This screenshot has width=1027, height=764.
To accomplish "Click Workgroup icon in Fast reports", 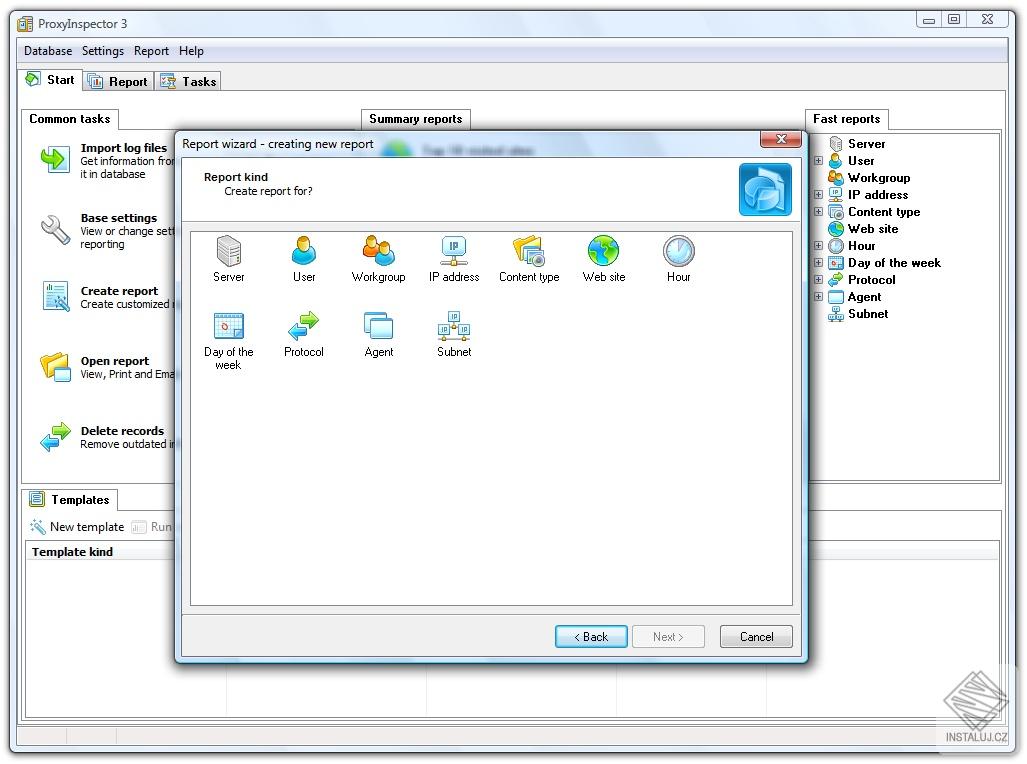I will pyautogui.click(x=836, y=178).
